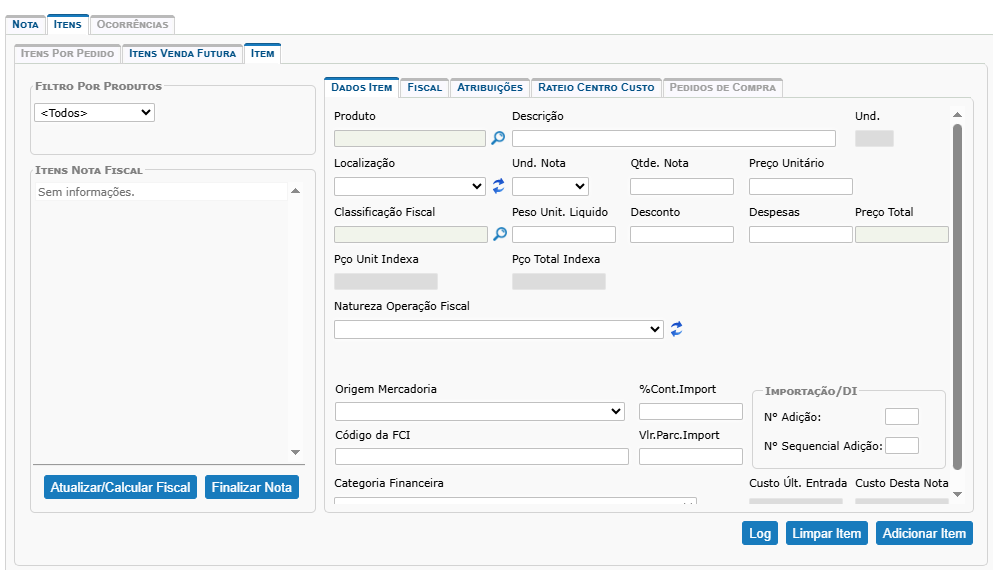Click the Adicionar Item button

tap(924, 533)
